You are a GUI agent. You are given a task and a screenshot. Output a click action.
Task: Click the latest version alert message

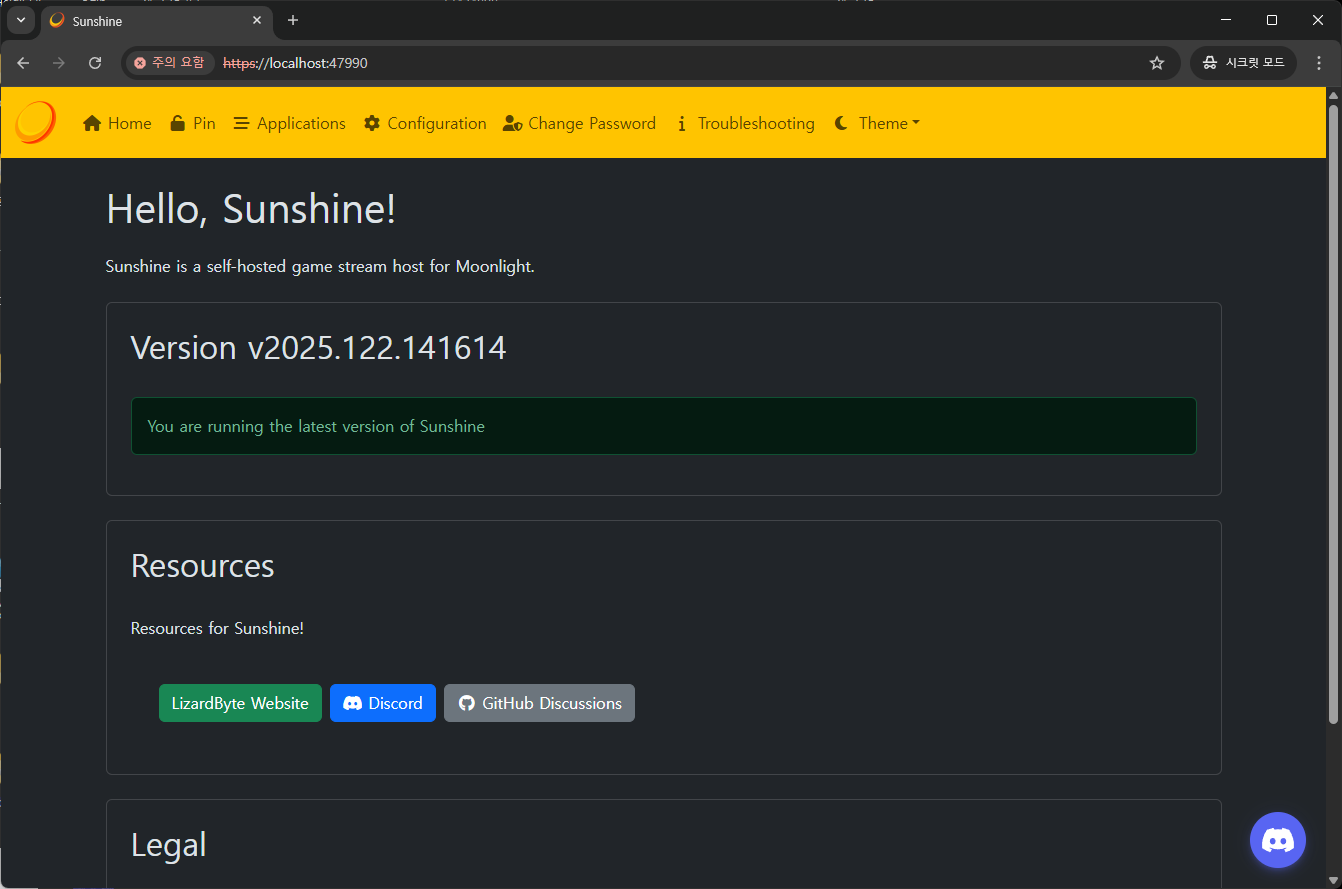click(x=664, y=426)
